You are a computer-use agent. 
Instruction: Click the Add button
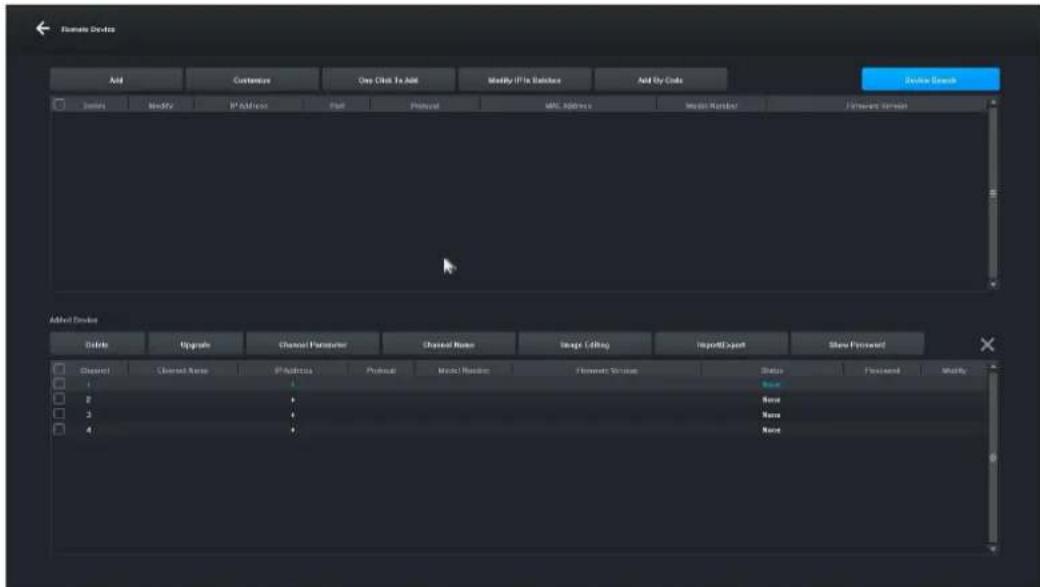(x=116, y=80)
